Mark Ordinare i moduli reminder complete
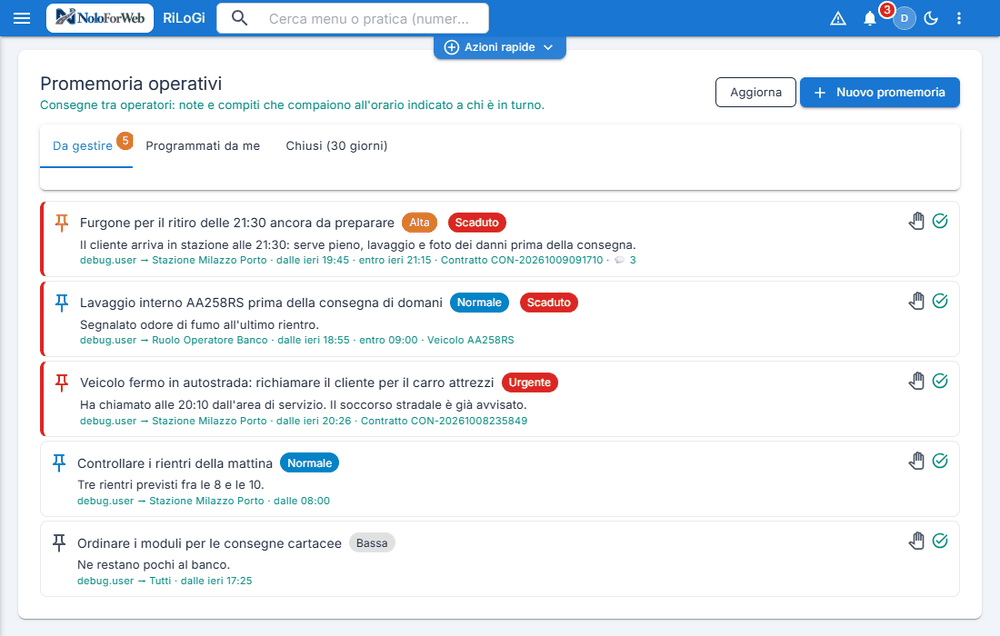1000x636 pixels. [940, 542]
